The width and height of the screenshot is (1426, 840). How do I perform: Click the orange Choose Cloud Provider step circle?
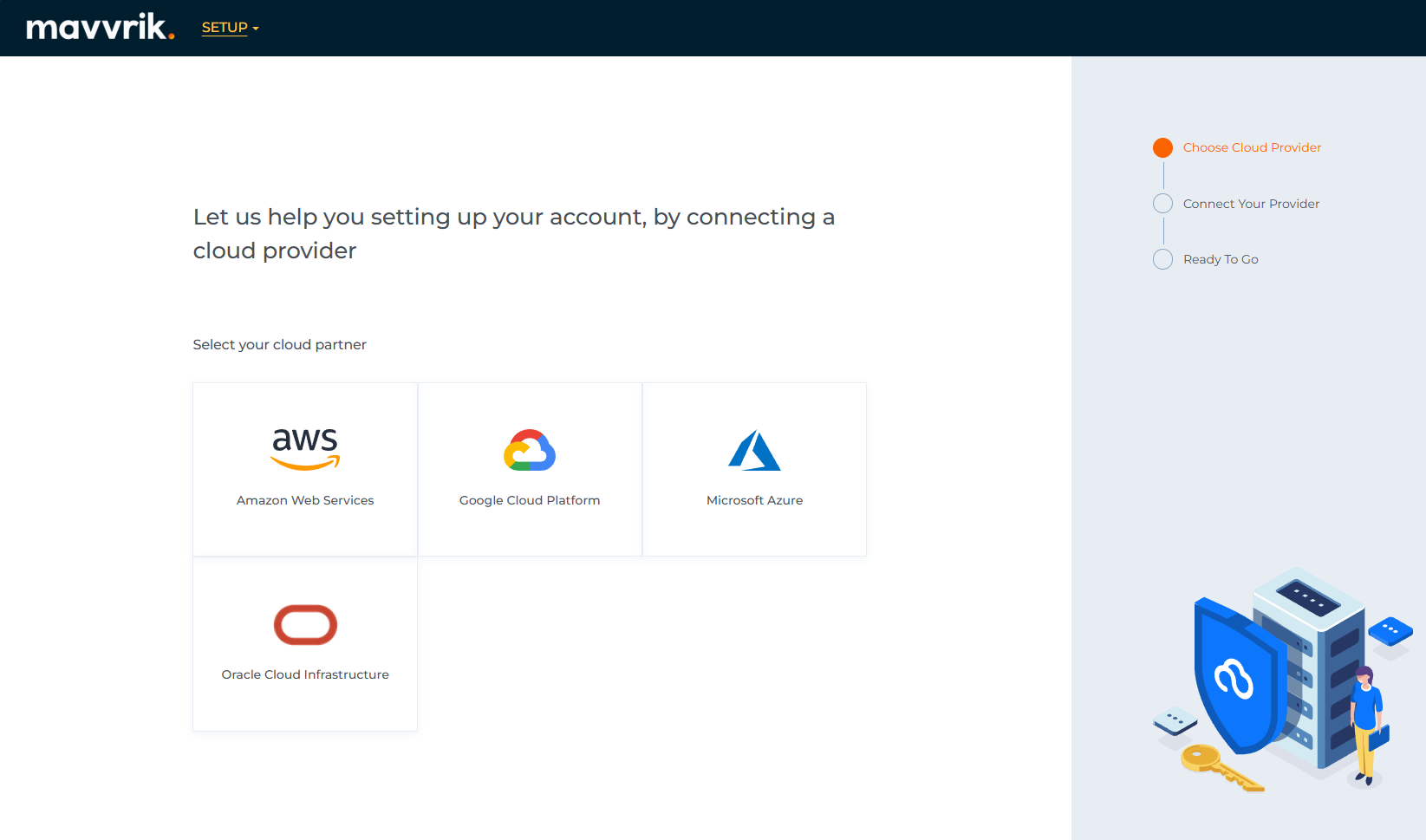pyautogui.click(x=1162, y=147)
